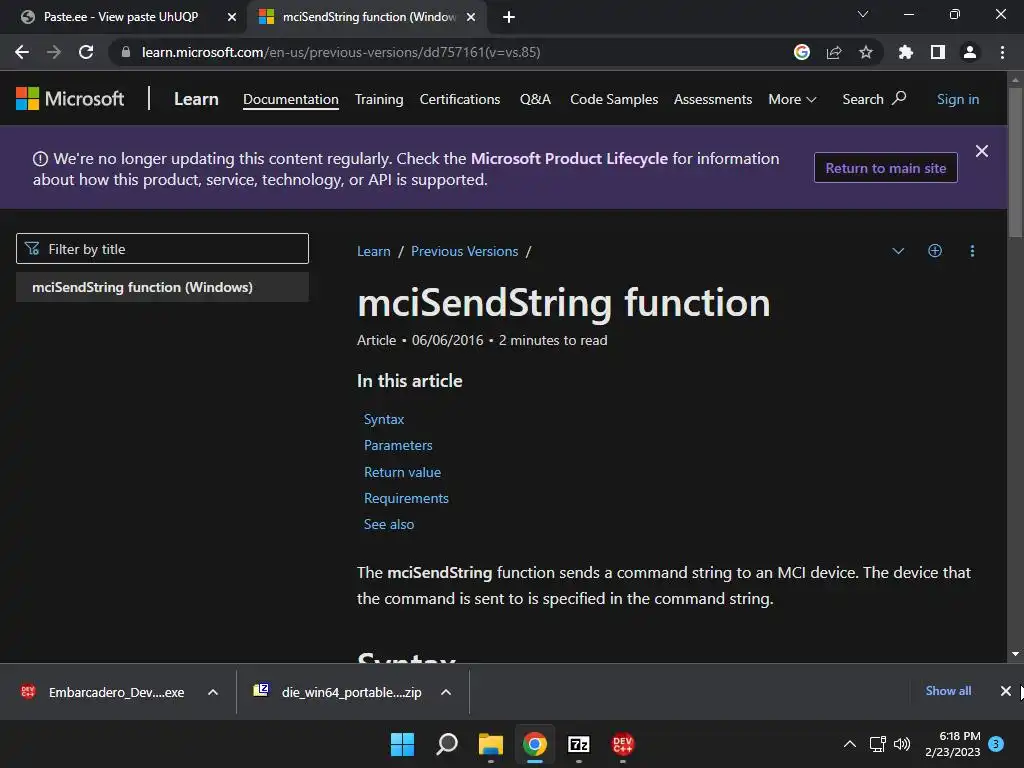Click the Previous Versions breadcrumb
The width and height of the screenshot is (1024, 768).
click(464, 251)
